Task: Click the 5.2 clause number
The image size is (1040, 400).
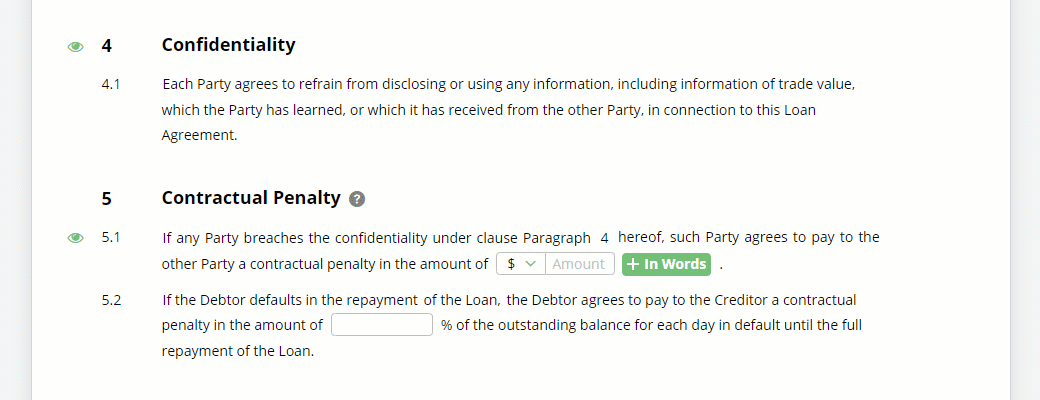Action: tap(111, 300)
